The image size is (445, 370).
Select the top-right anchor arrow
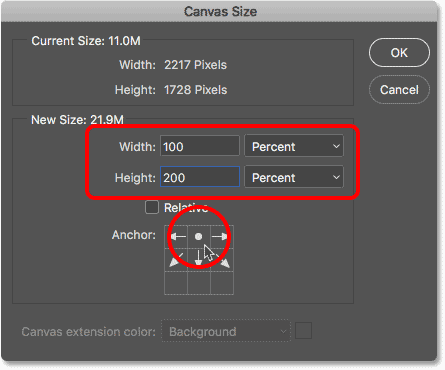click(222, 237)
